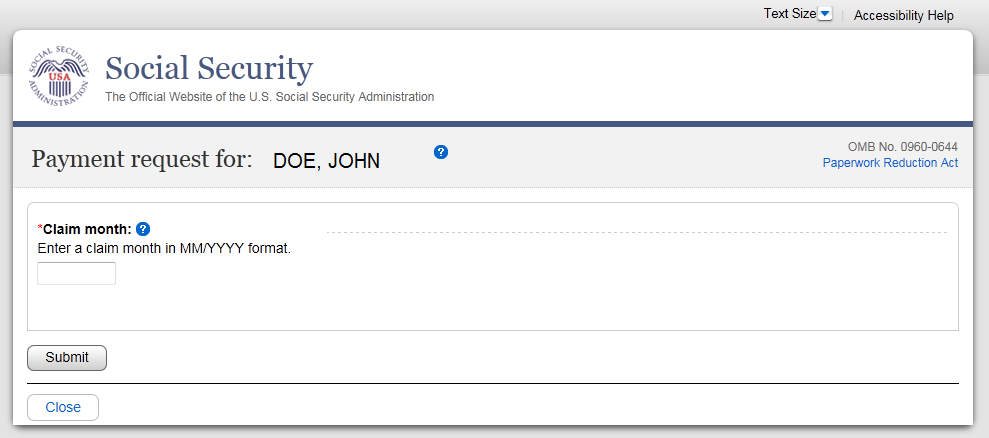Click the OMB No. 0960-0644 text
The width and height of the screenshot is (989, 438).
tap(902, 147)
